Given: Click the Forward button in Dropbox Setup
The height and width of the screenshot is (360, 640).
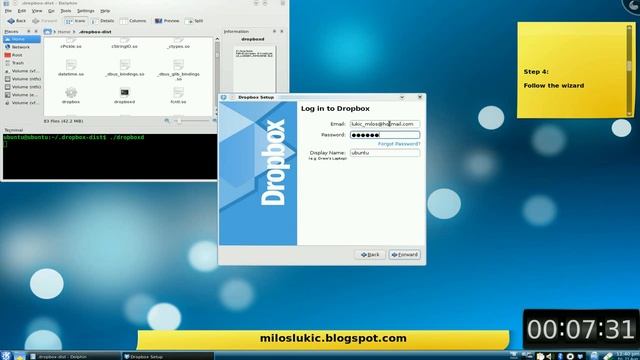Looking at the screenshot, I should [x=404, y=254].
